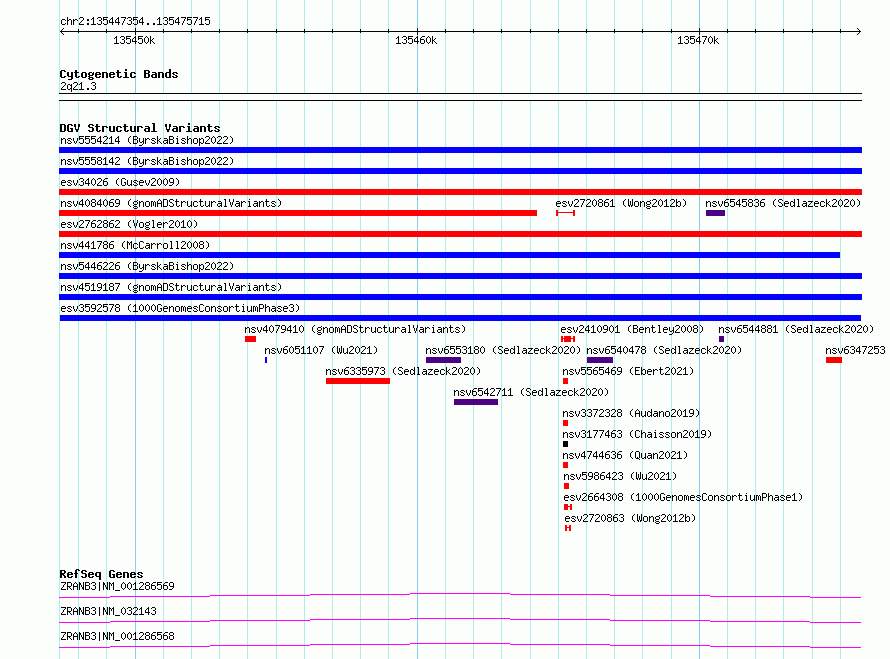Click the DGV Structural Variants track title
Screen dimensions: 890x659
(140, 128)
